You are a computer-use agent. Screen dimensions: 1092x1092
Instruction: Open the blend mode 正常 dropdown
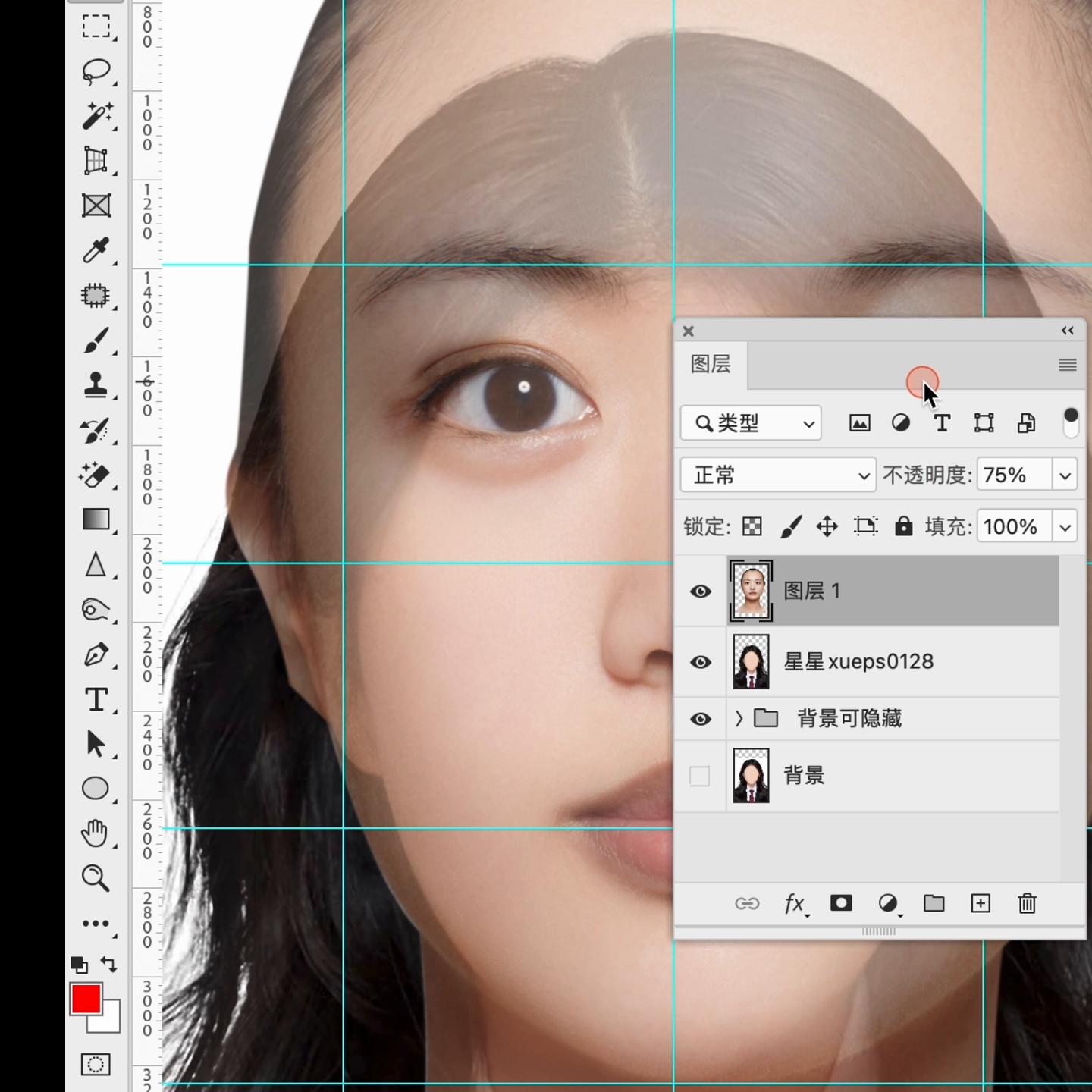pyautogui.click(x=777, y=475)
